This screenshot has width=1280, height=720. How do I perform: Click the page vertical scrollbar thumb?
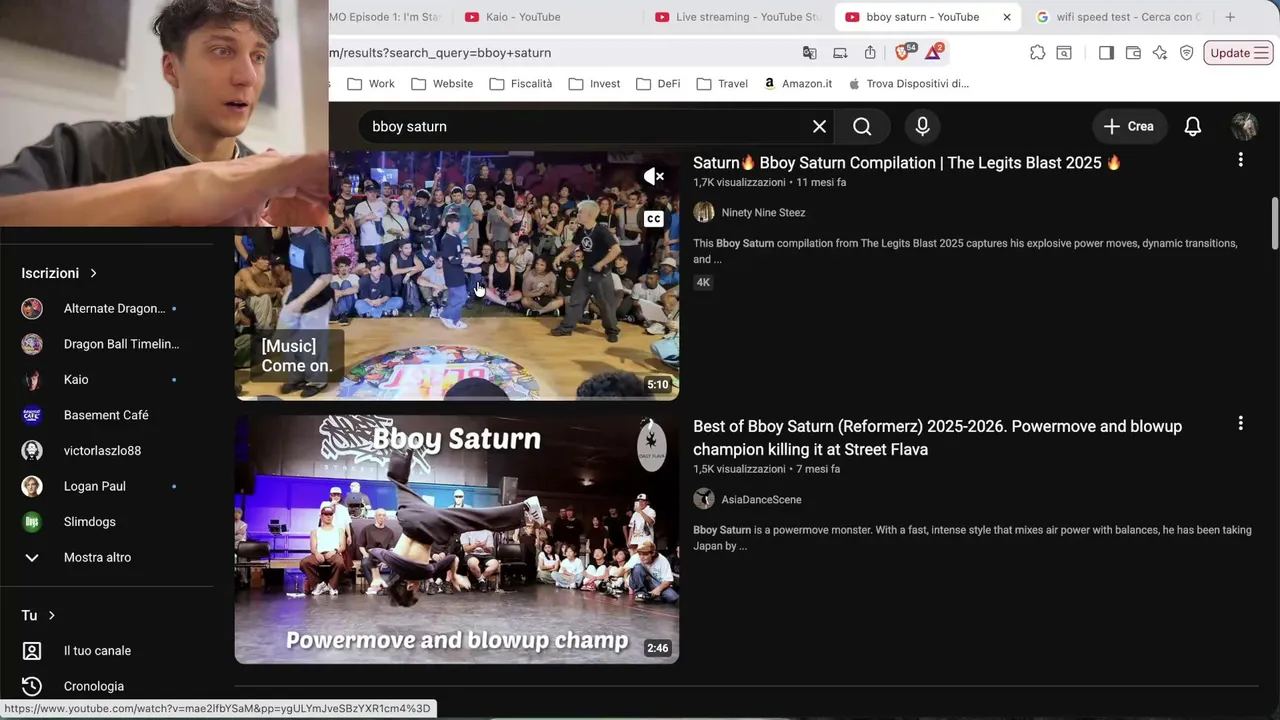click(1274, 223)
